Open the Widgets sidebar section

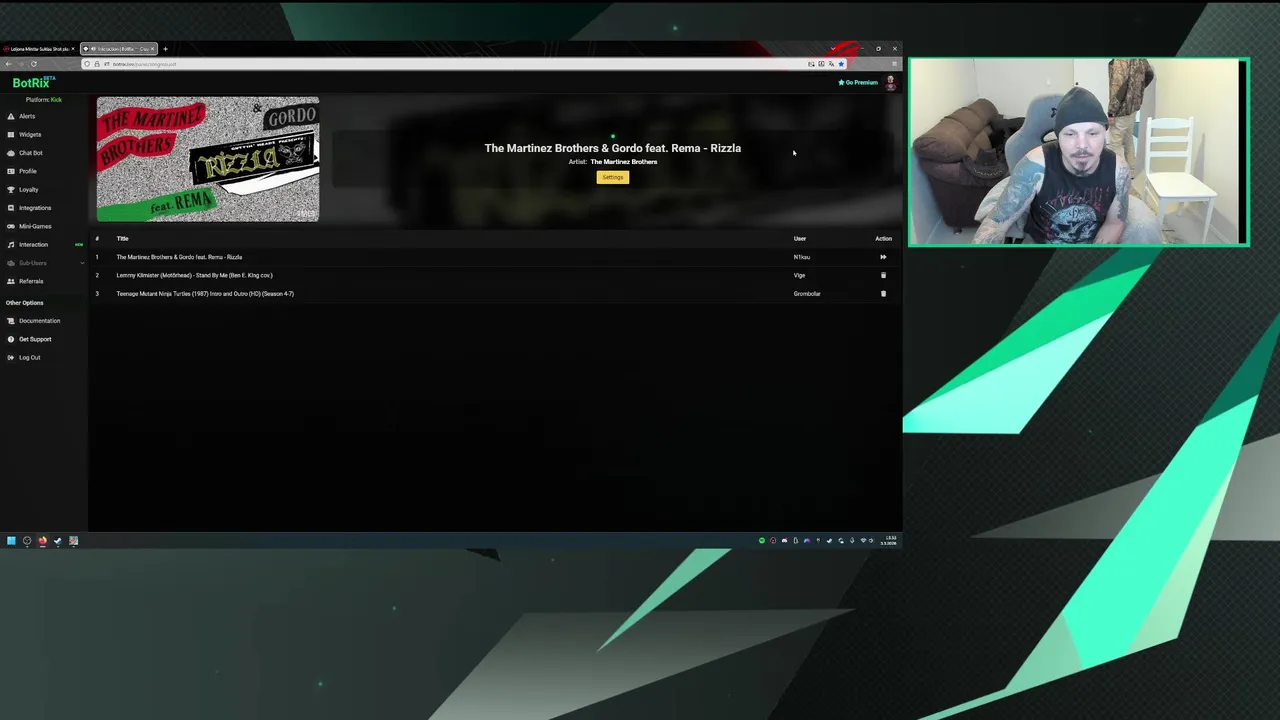click(30, 134)
